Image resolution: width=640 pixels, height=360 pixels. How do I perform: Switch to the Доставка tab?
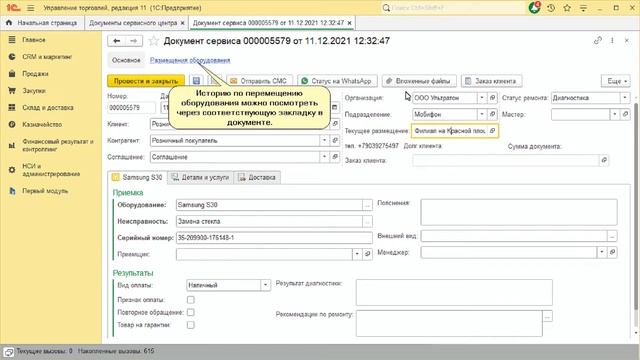click(257, 177)
